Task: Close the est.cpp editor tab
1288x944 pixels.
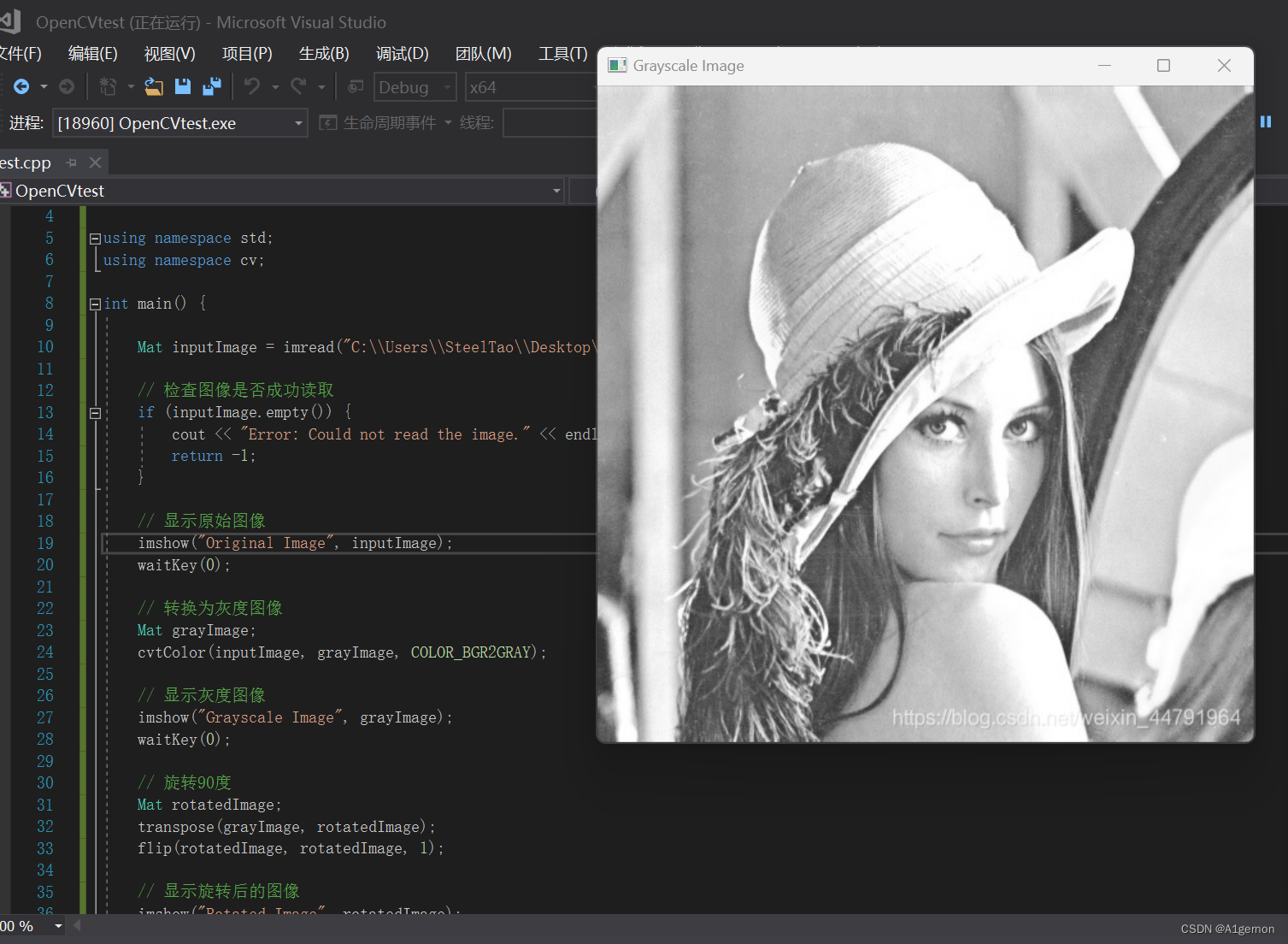Action: 95,162
